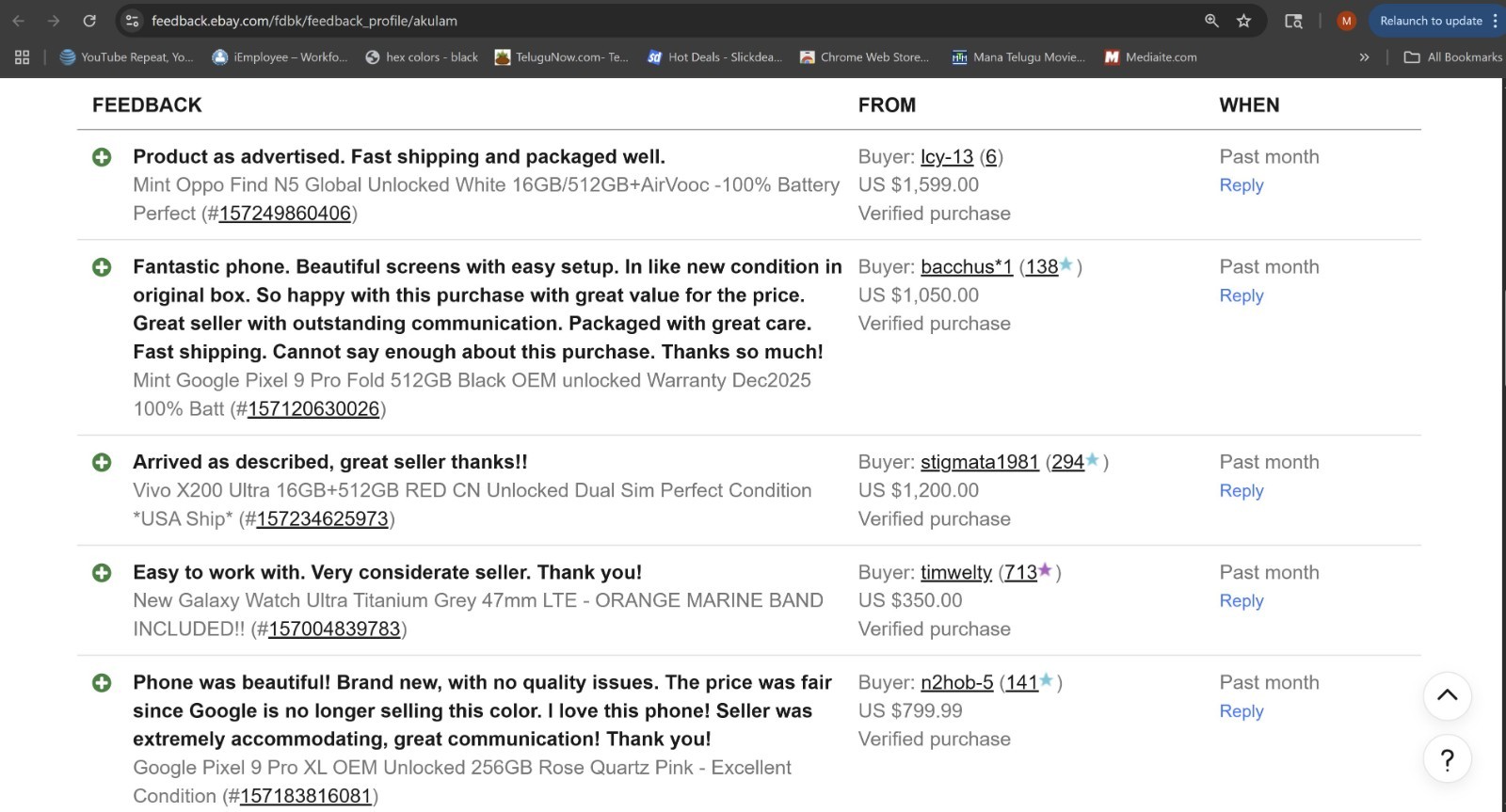Open the Chrome profile avatar M

click(x=1346, y=21)
